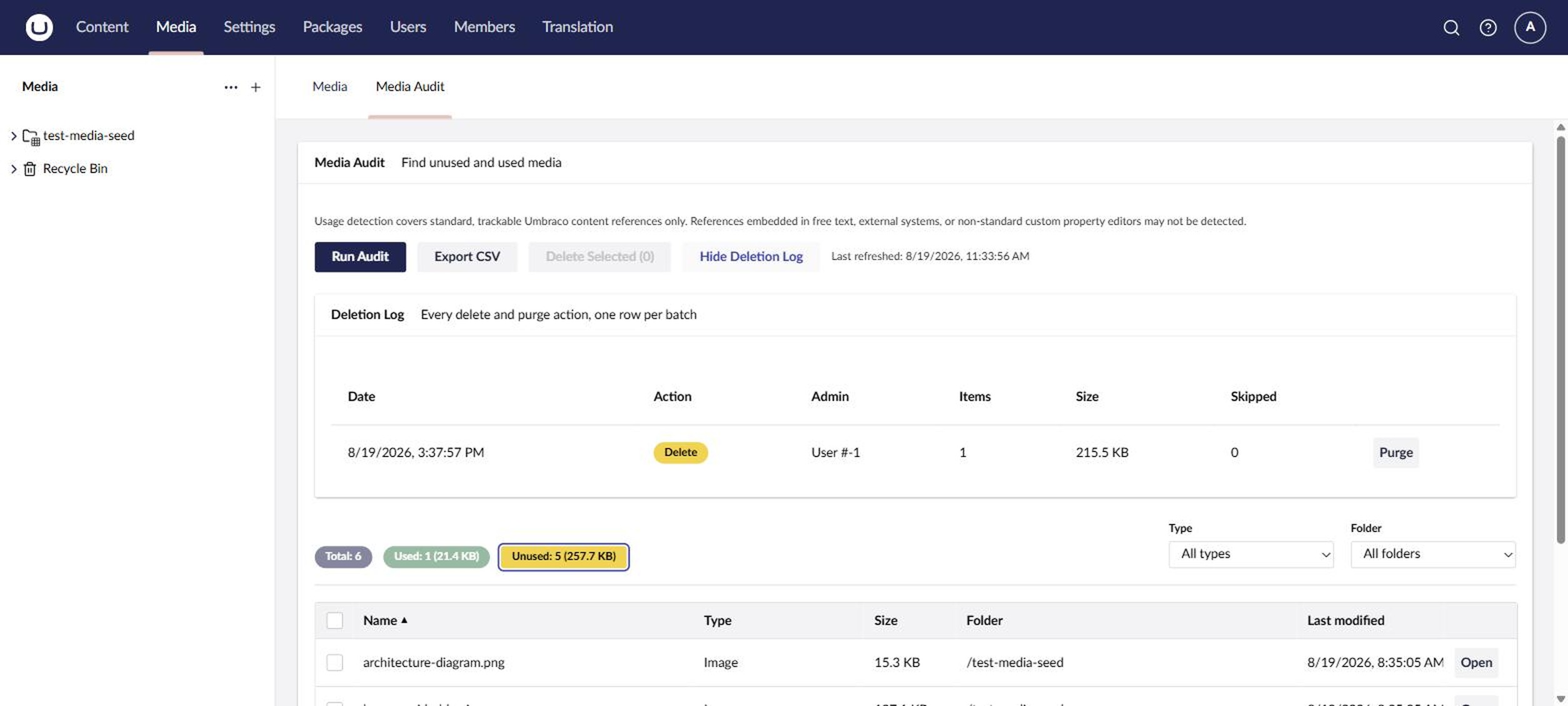Go to the Content section

(102, 27)
